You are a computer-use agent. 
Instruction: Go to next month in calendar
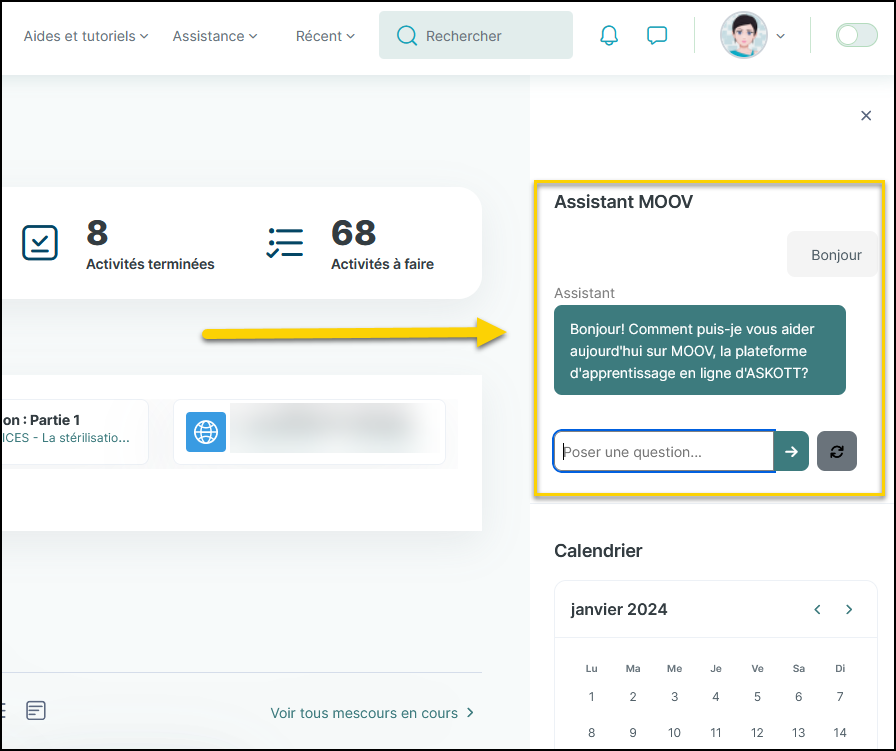coord(849,609)
